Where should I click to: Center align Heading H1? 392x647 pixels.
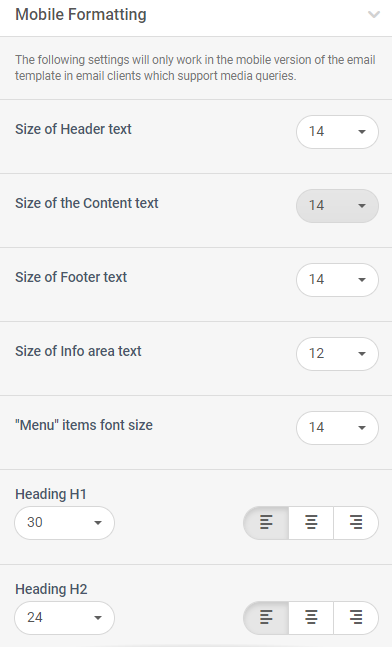click(x=311, y=523)
